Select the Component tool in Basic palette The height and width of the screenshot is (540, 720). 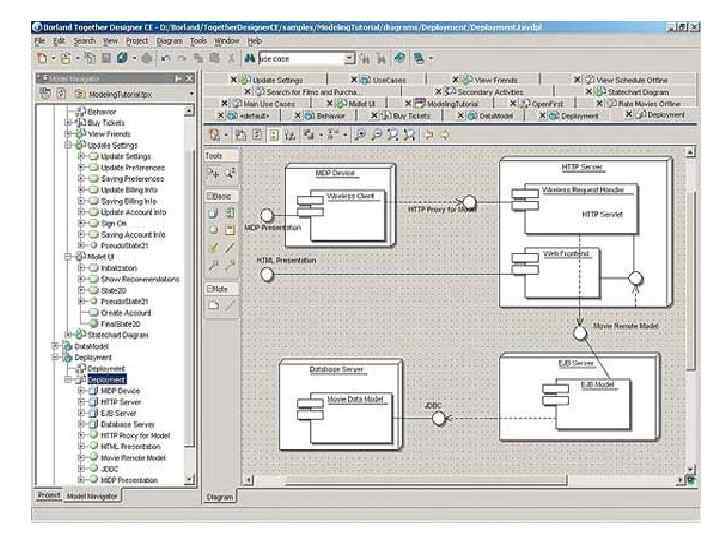[x=230, y=213]
